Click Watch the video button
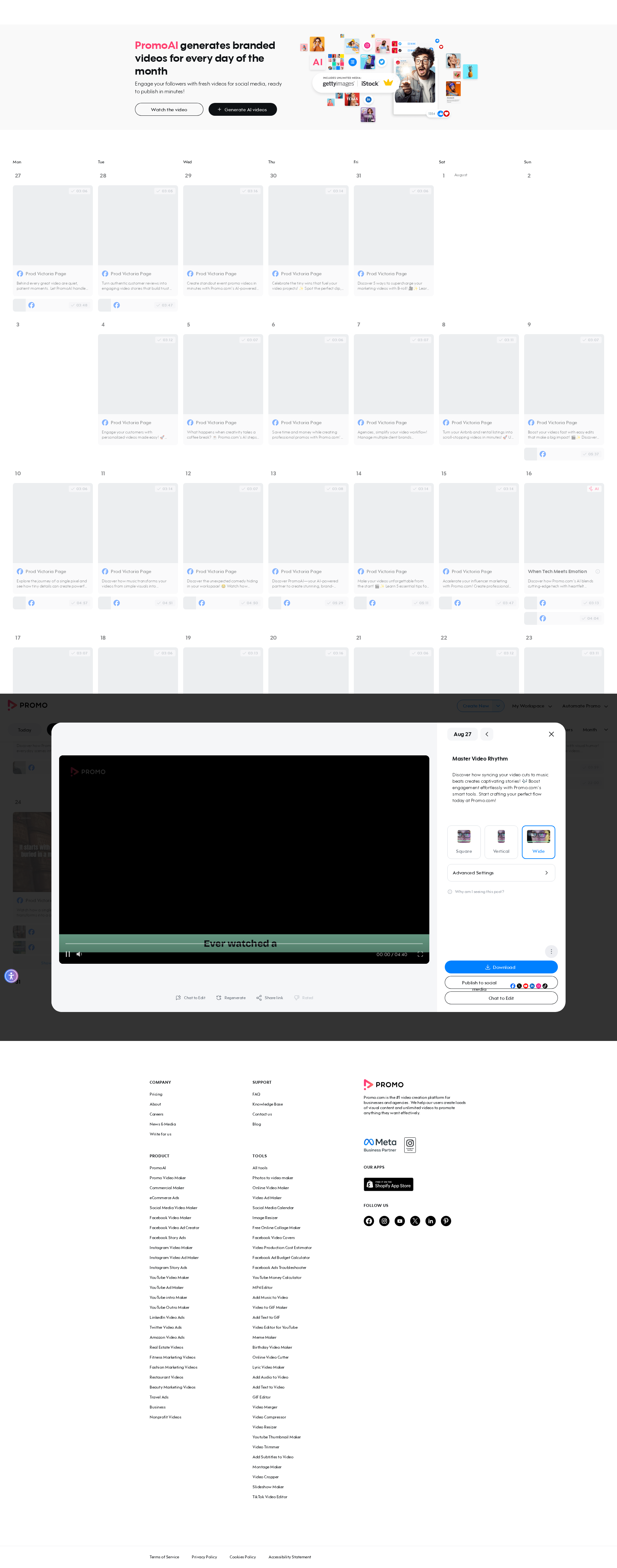The width and height of the screenshot is (617, 1568). tap(169, 110)
